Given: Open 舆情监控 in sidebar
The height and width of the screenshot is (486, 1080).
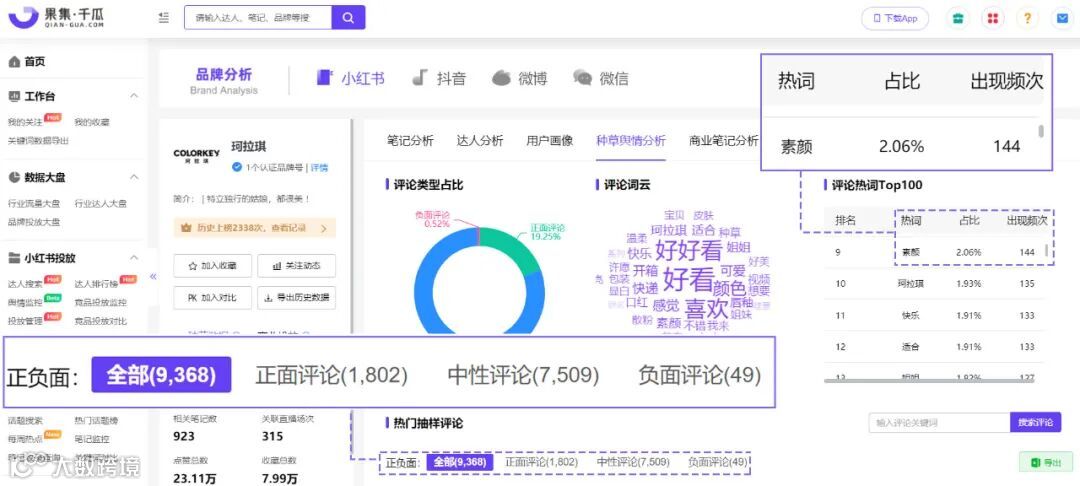Looking at the screenshot, I should (25, 302).
